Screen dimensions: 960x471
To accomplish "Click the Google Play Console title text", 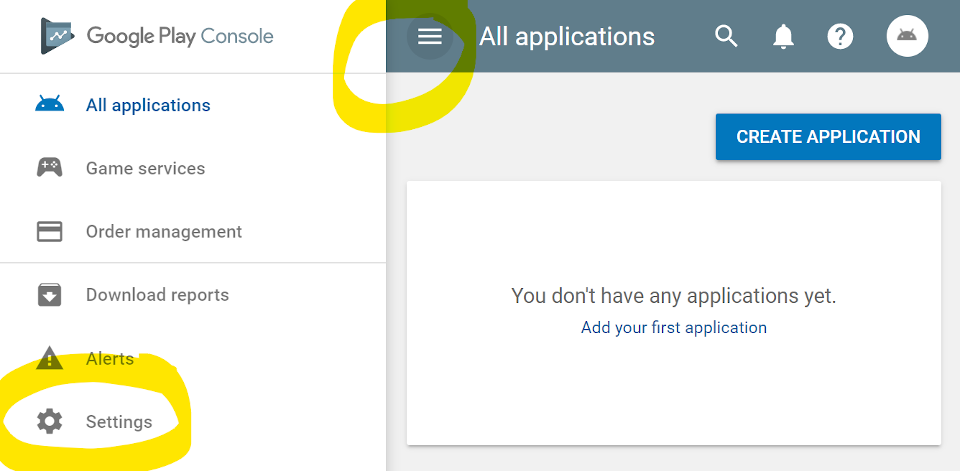I will pyautogui.click(x=179, y=36).
